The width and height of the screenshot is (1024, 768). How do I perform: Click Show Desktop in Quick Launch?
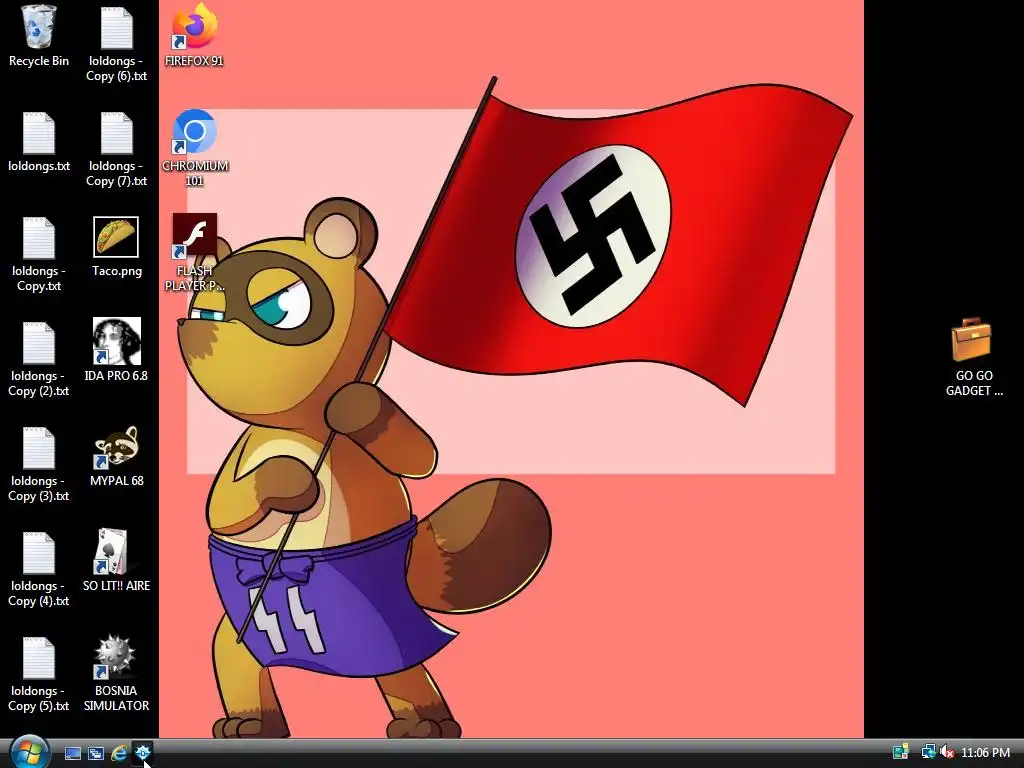click(73, 754)
